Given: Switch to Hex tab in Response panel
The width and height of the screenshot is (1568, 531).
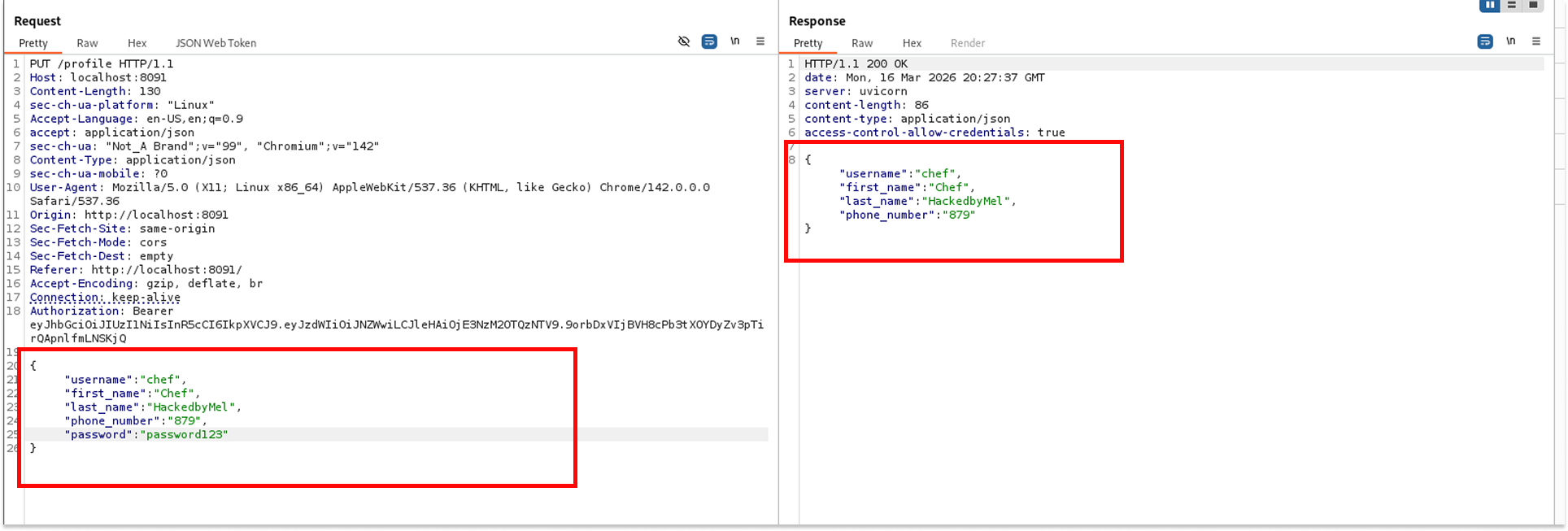Looking at the screenshot, I should tap(912, 43).
